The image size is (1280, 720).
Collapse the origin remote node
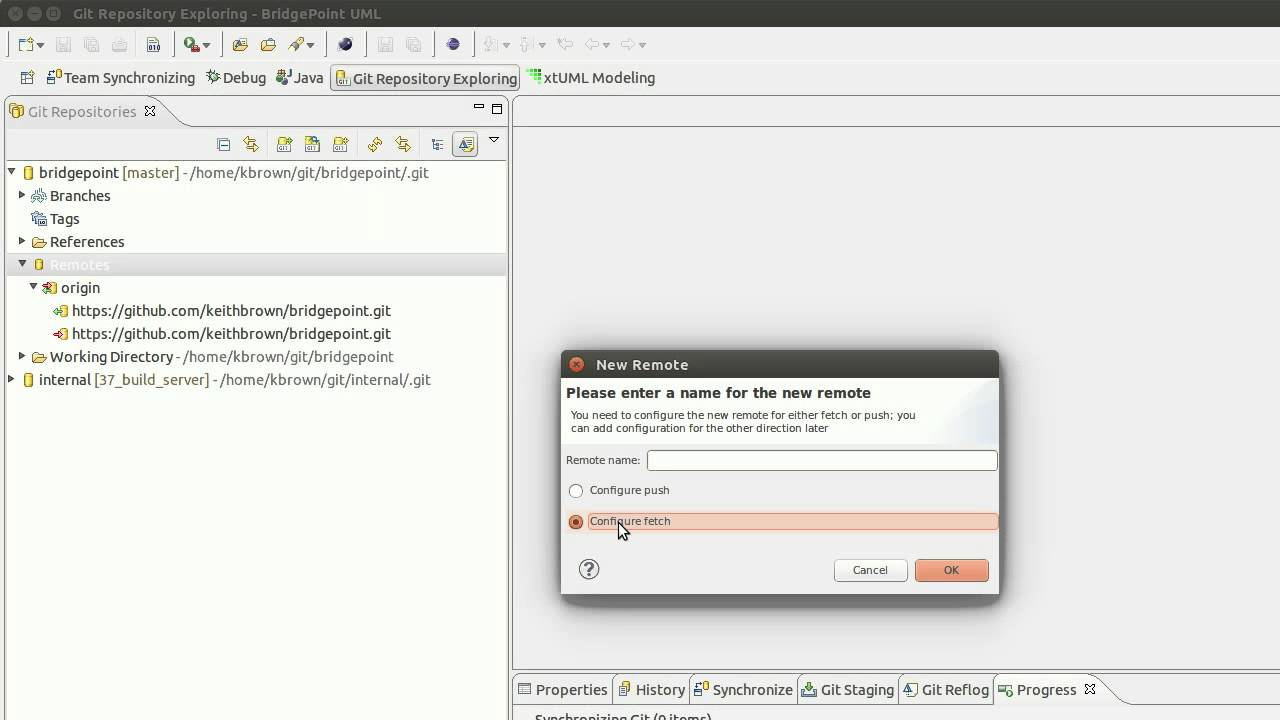(33, 287)
